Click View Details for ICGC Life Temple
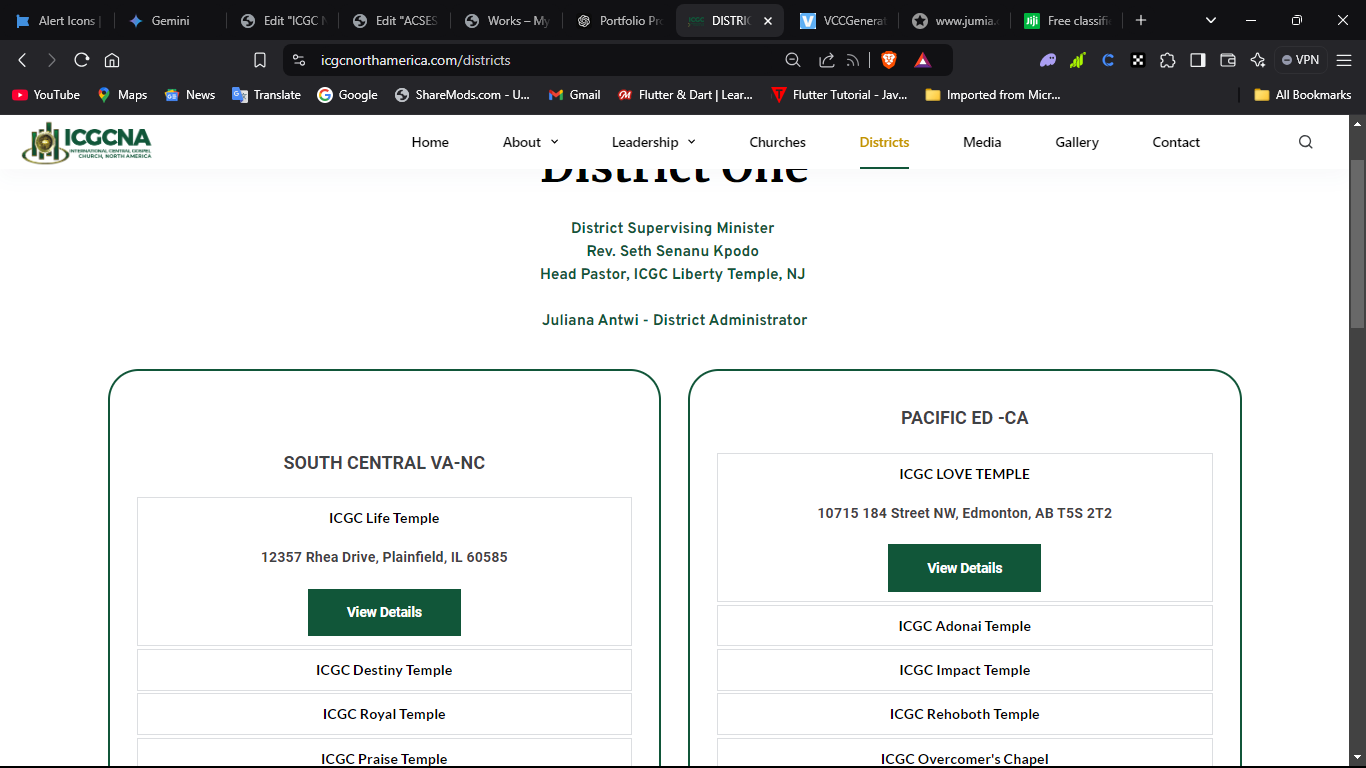 pyautogui.click(x=384, y=612)
